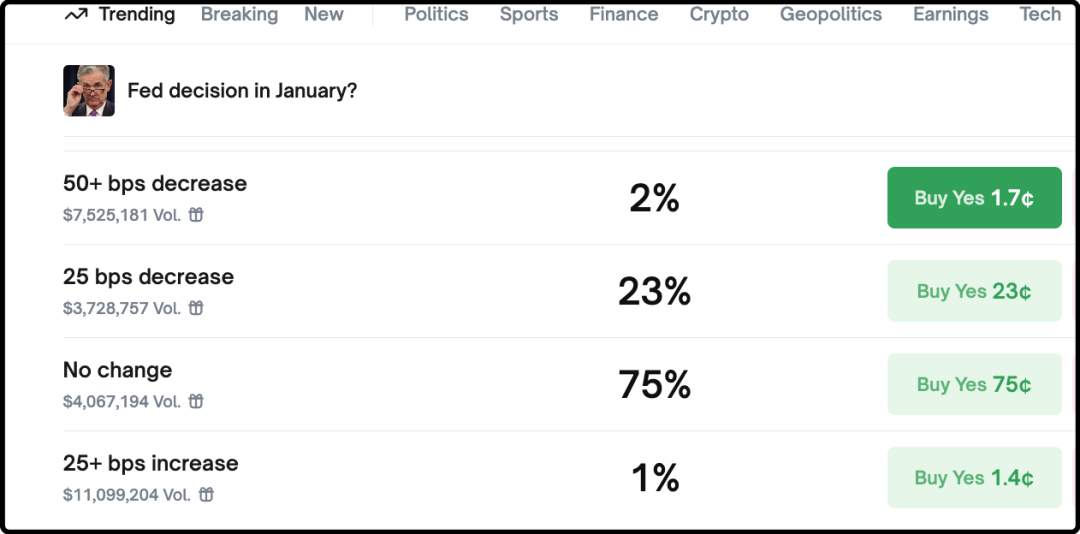The height and width of the screenshot is (534, 1080).
Task: Go to the Sports category
Action: click(529, 15)
